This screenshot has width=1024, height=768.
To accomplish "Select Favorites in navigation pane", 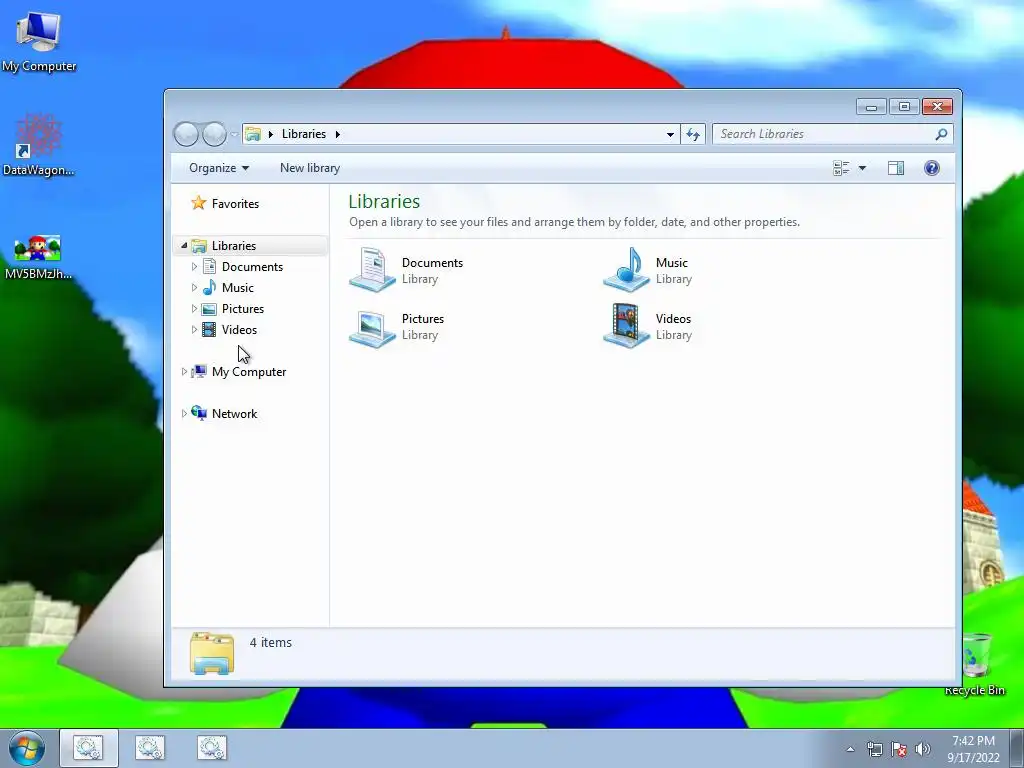I will pos(225,204).
